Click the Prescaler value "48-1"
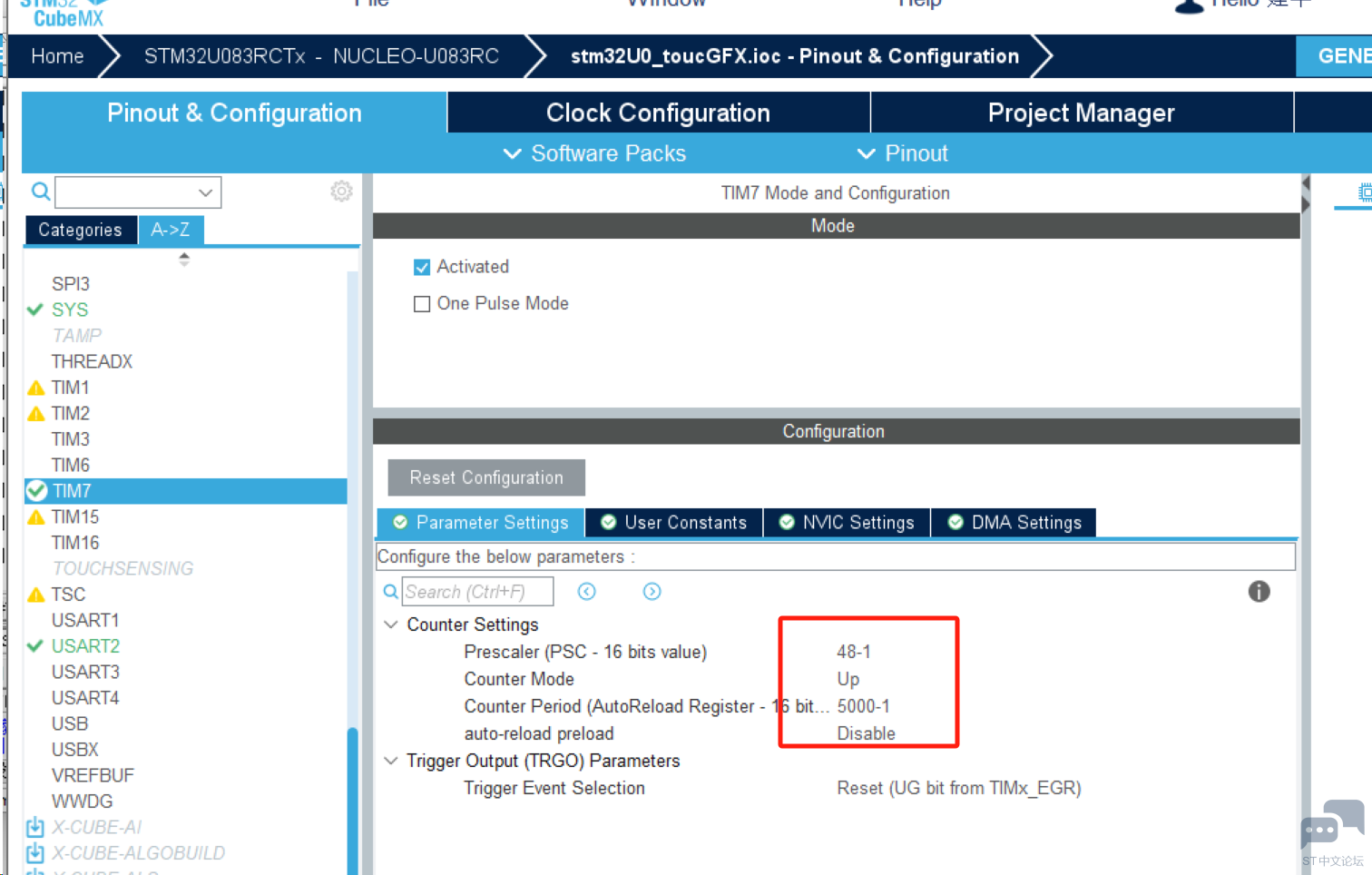The height and width of the screenshot is (875, 1372). pos(854,652)
